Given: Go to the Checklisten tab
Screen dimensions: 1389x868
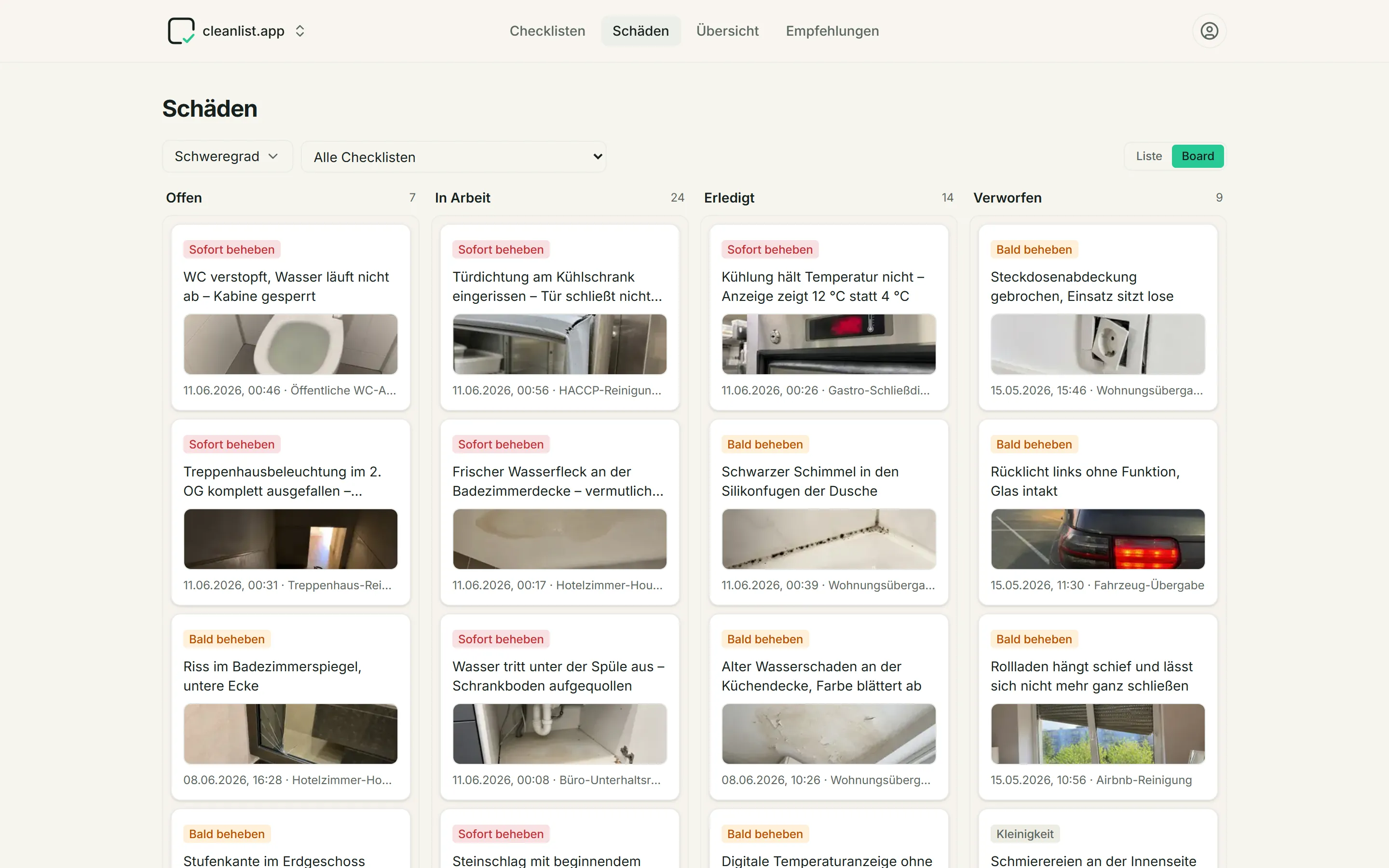Looking at the screenshot, I should coord(547,31).
